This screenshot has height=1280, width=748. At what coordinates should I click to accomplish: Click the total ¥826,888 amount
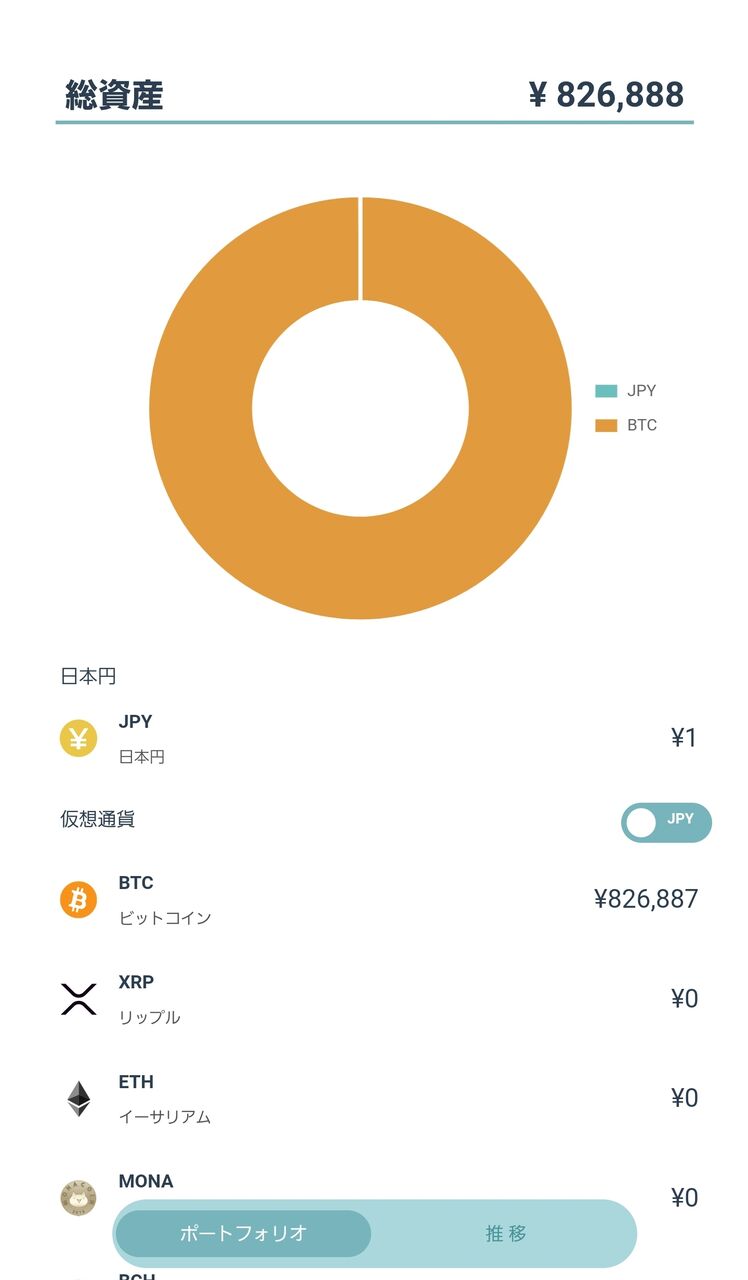(606, 96)
